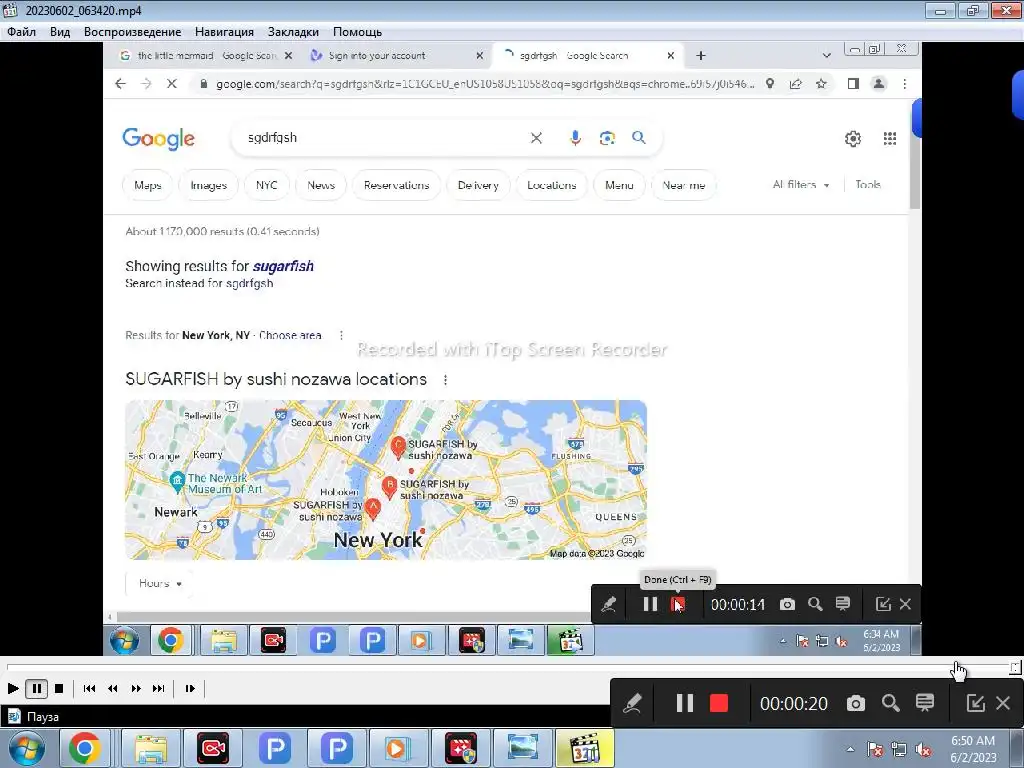The image size is (1024, 768).
Task: Click the player's Pause button
Action: pyautogui.click(x=37, y=688)
